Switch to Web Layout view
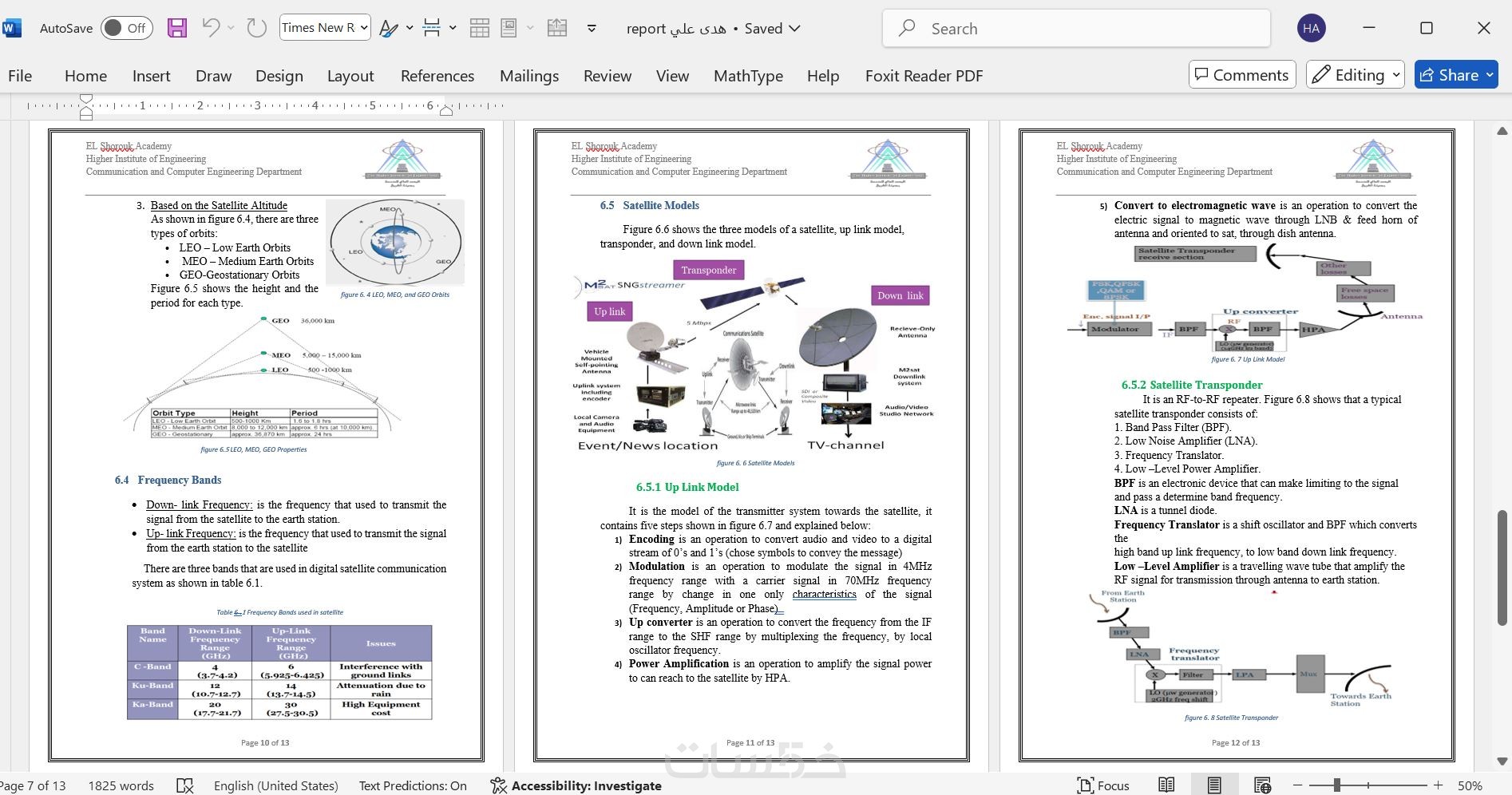The image size is (1512, 795). point(1262,785)
